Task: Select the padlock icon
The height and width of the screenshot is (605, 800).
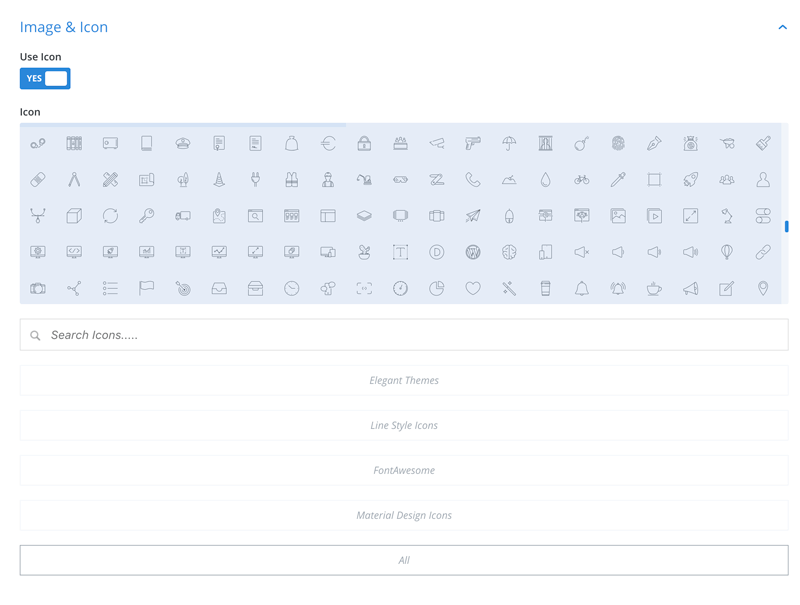Action: 364,142
